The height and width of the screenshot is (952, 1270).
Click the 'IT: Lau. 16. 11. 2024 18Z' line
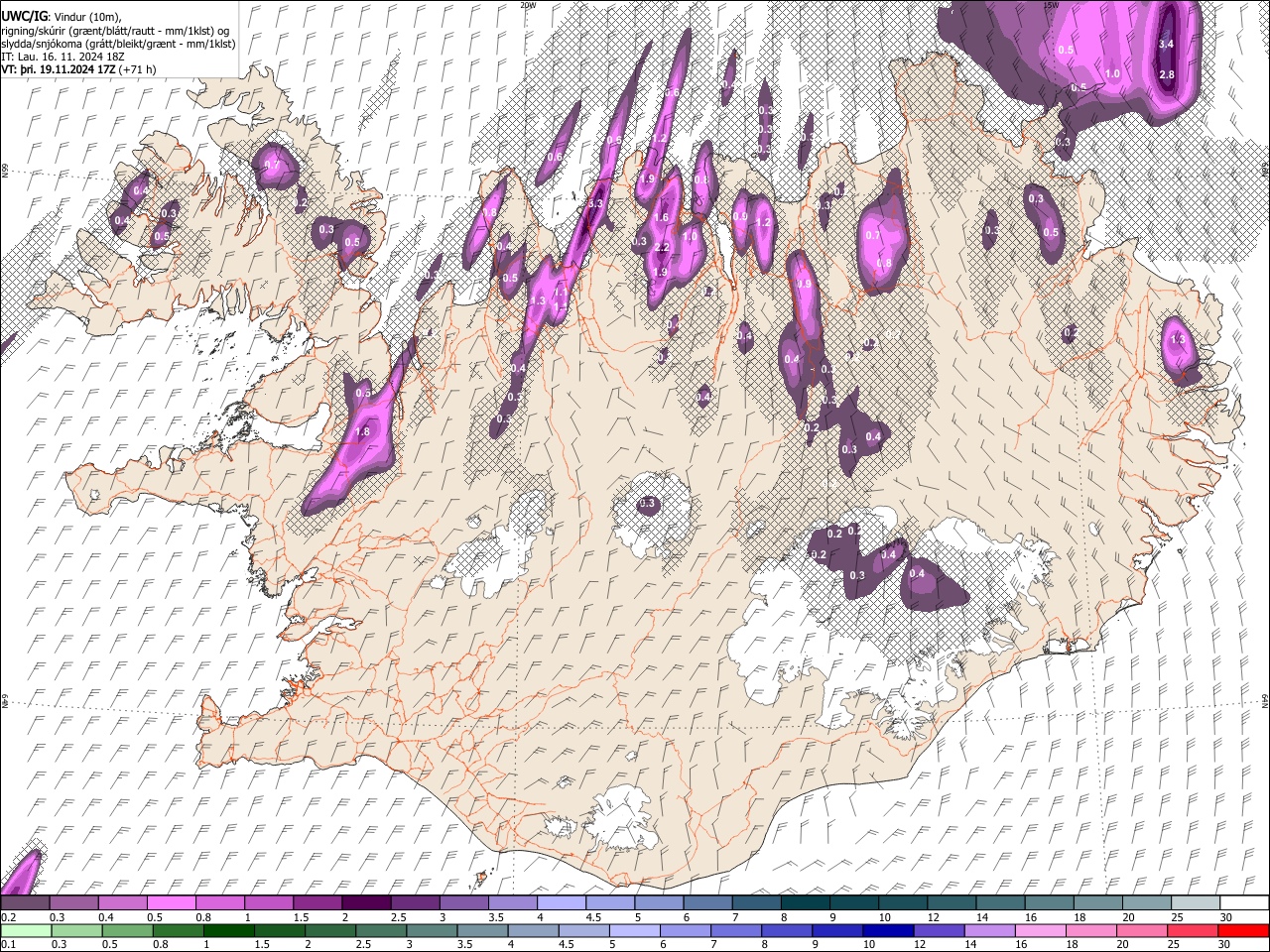click(x=63, y=58)
